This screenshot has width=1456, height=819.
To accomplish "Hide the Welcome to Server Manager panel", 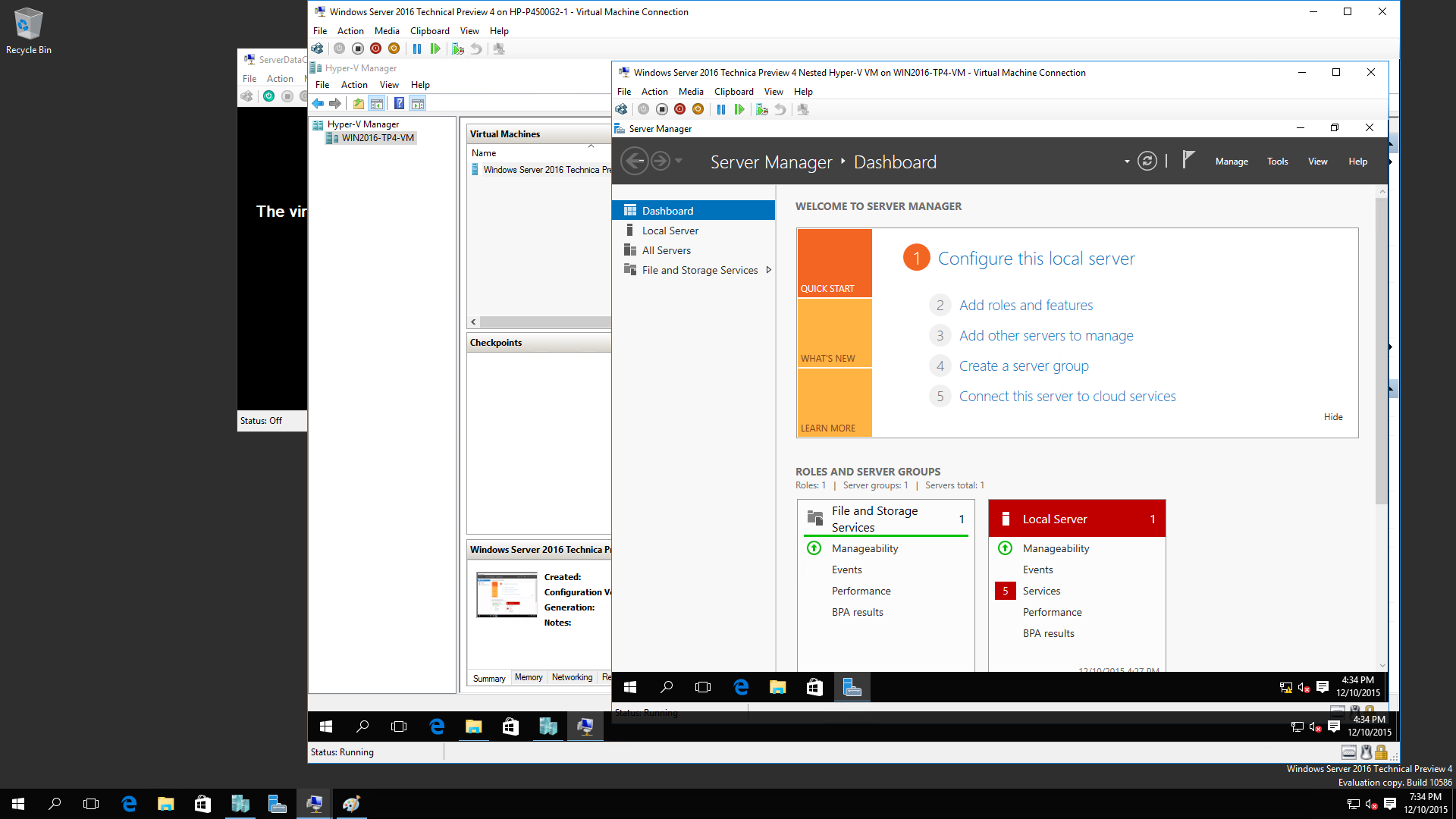I will [1333, 417].
